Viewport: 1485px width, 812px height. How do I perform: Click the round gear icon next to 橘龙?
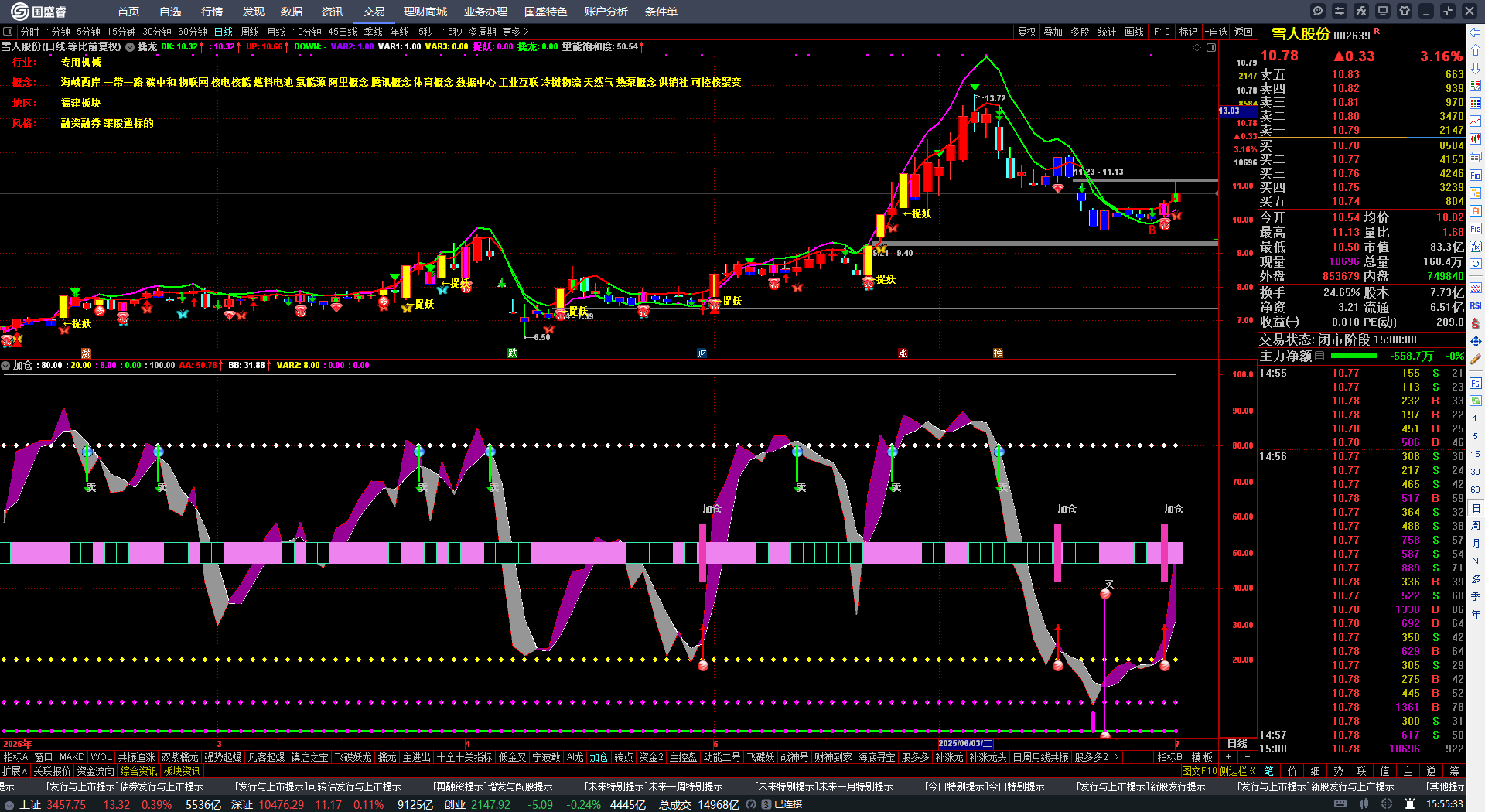[130, 47]
